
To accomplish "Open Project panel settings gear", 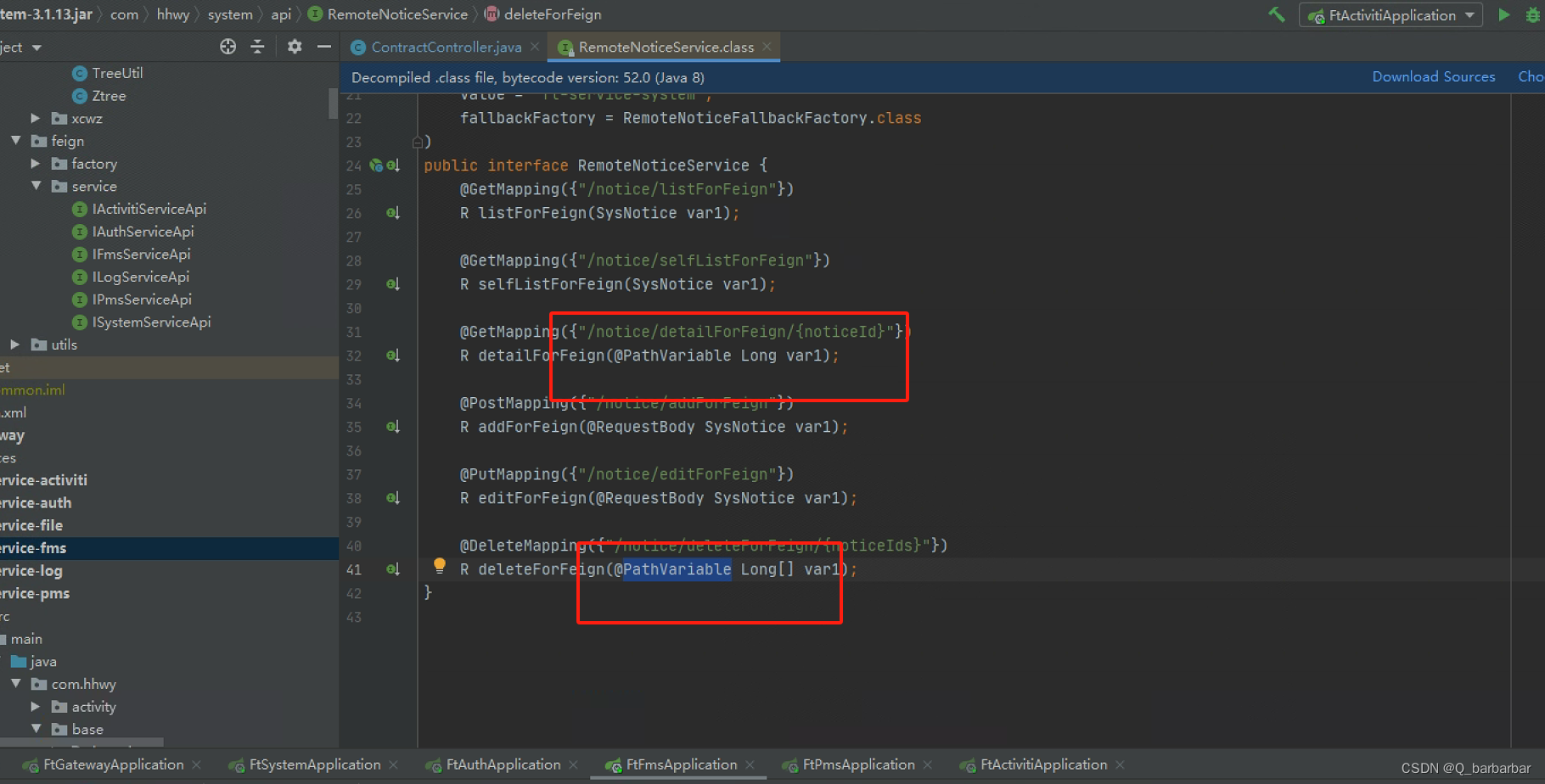I will pyautogui.click(x=294, y=47).
